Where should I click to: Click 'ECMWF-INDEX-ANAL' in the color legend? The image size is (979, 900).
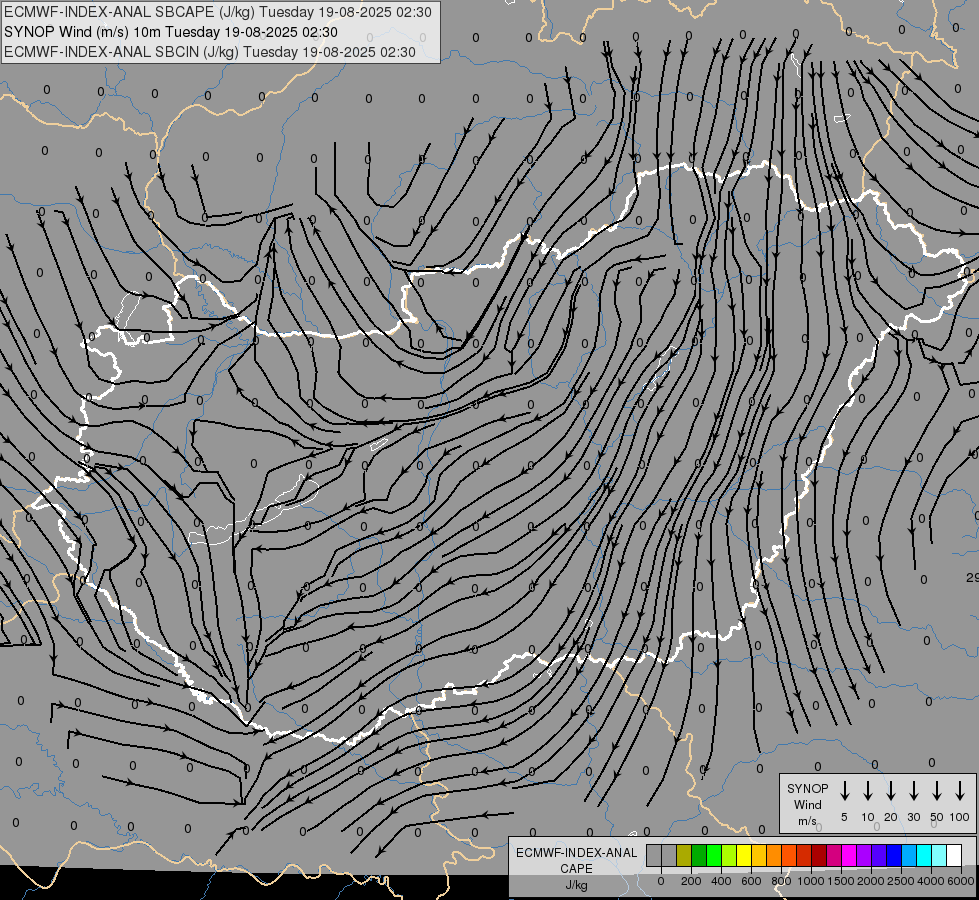[576, 853]
